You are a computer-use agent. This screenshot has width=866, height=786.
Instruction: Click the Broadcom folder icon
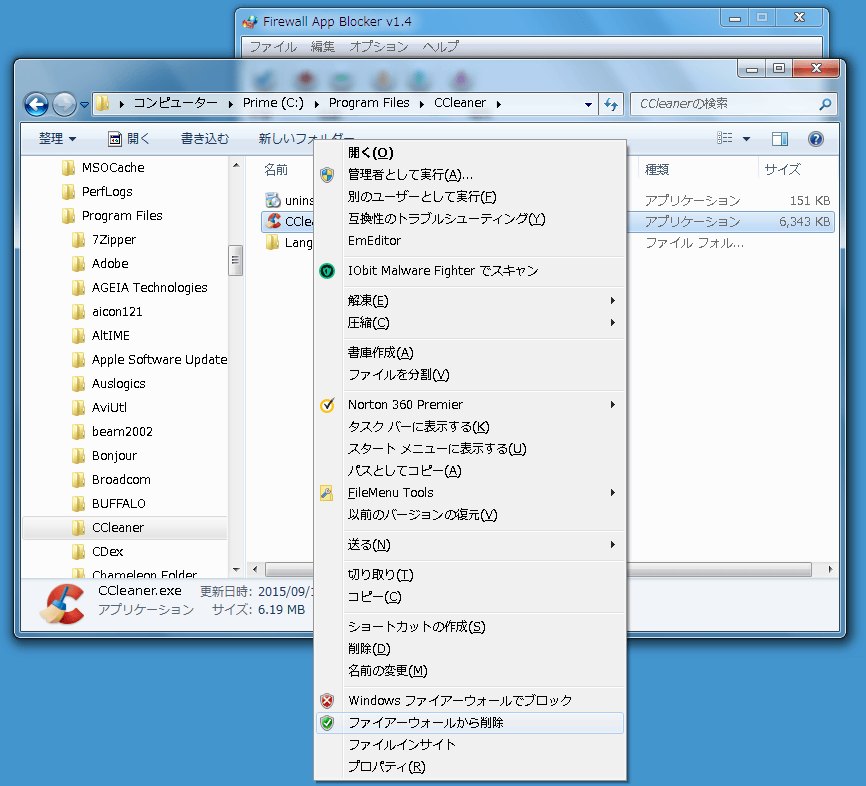coord(78,479)
